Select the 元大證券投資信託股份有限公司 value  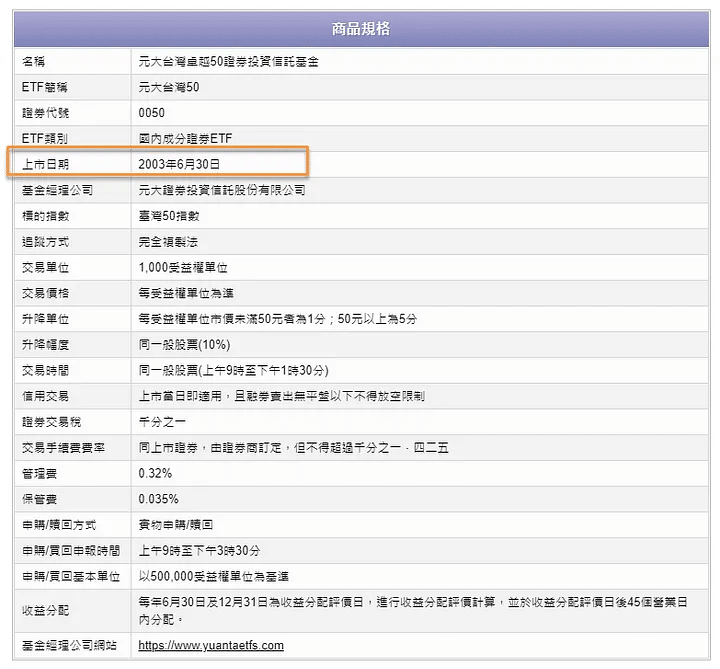click(222, 190)
